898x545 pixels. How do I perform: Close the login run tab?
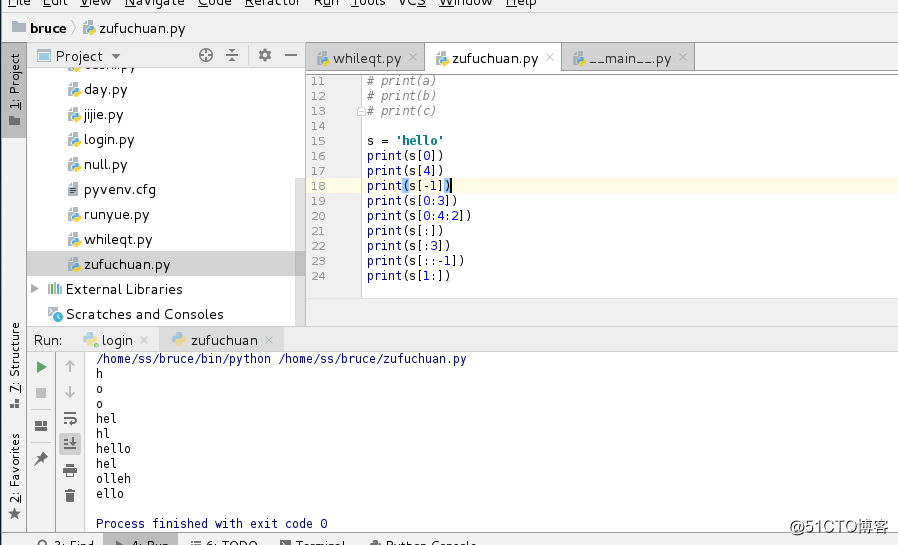point(144,340)
